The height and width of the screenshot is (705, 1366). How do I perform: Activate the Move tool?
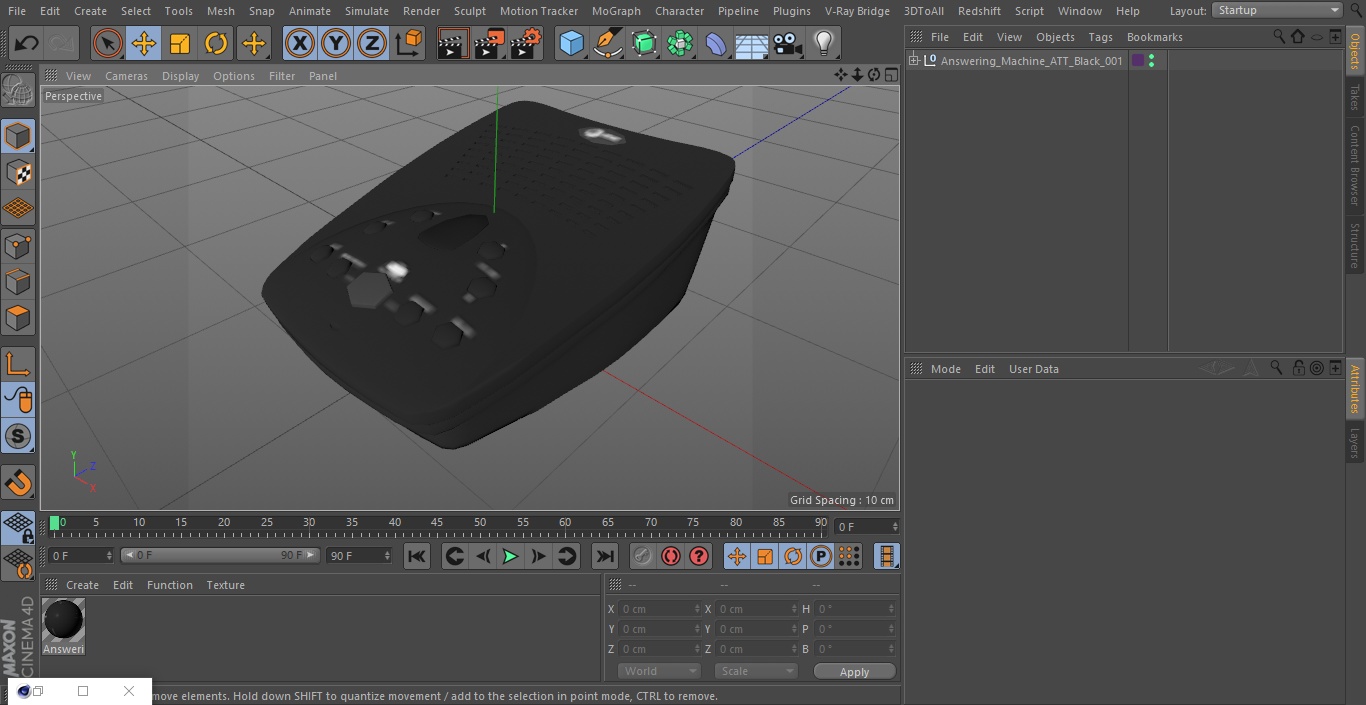coord(144,43)
